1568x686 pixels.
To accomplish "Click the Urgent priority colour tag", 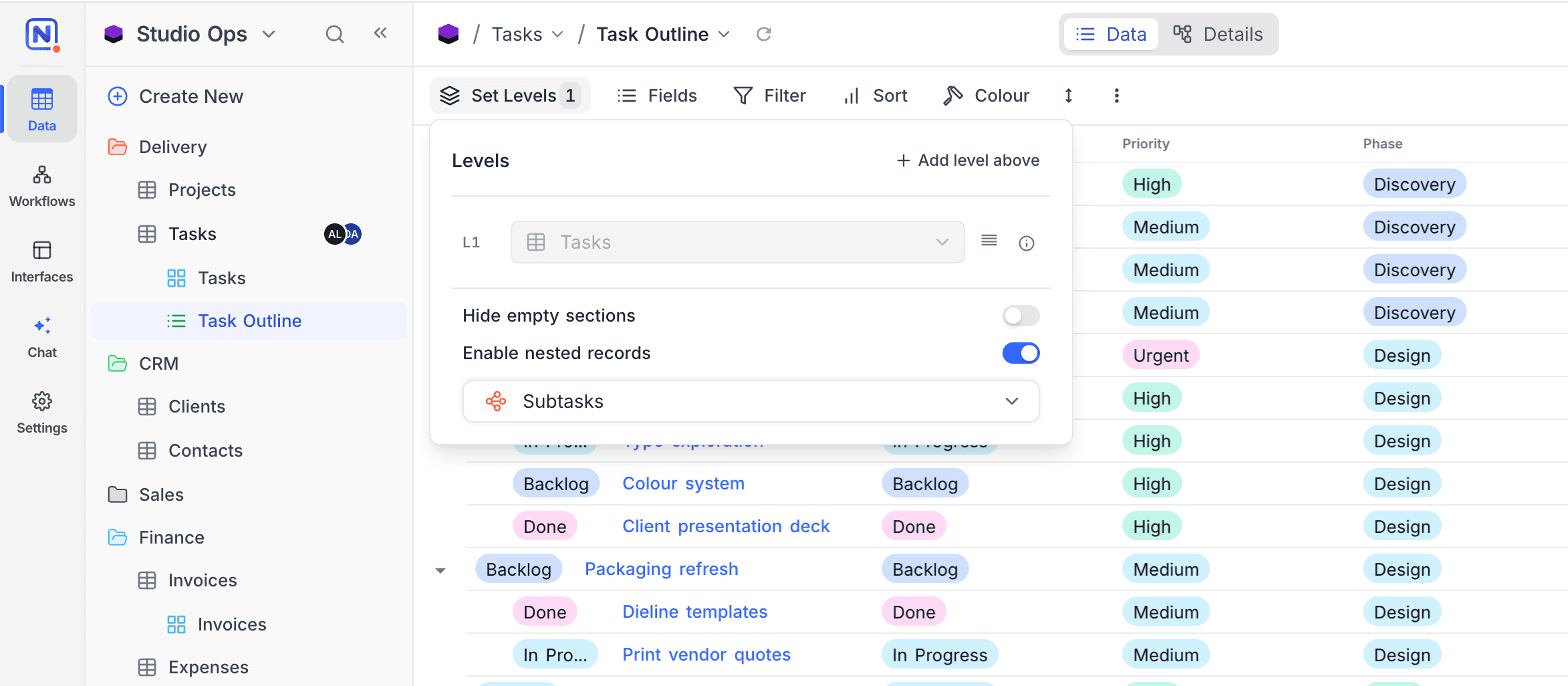I will [1161, 355].
